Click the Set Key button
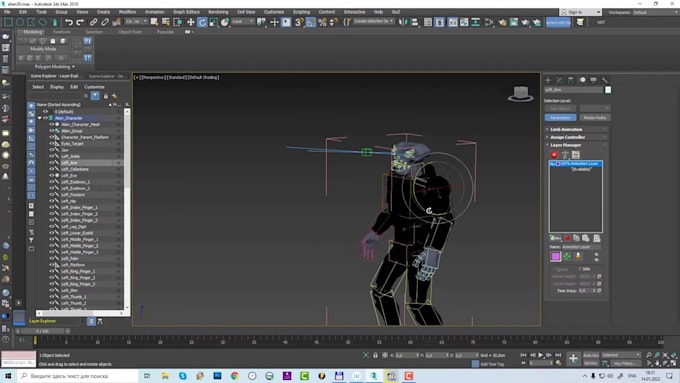This screenshot has height=383, width=680. click(591, 363)
